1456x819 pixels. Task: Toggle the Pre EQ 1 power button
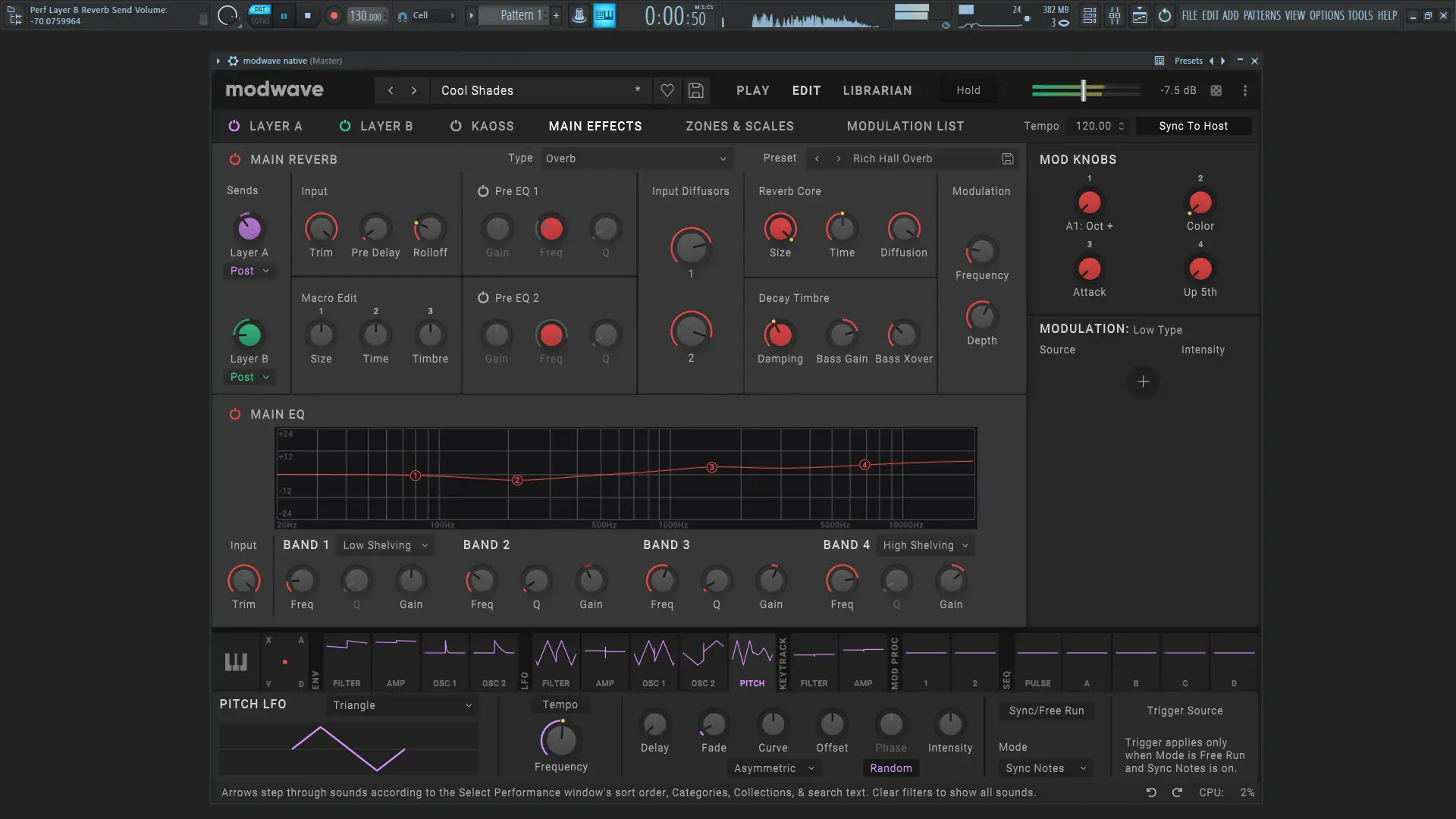tap(483, 191)
